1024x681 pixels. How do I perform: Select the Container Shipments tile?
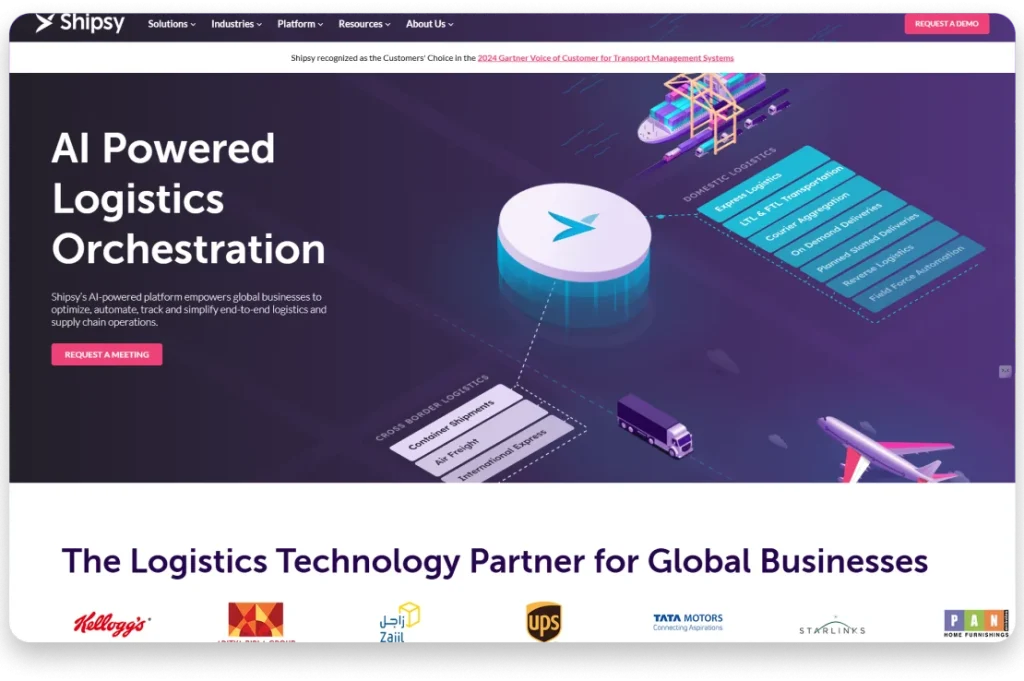[x=455, y=423]
